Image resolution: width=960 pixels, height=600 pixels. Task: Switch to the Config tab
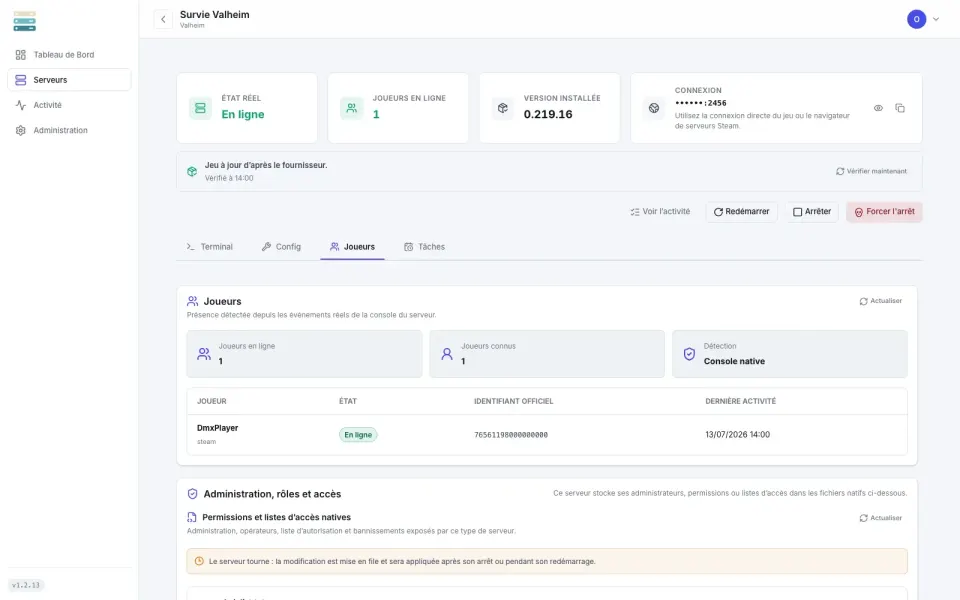pyautogui.click(x=281, y=247)
